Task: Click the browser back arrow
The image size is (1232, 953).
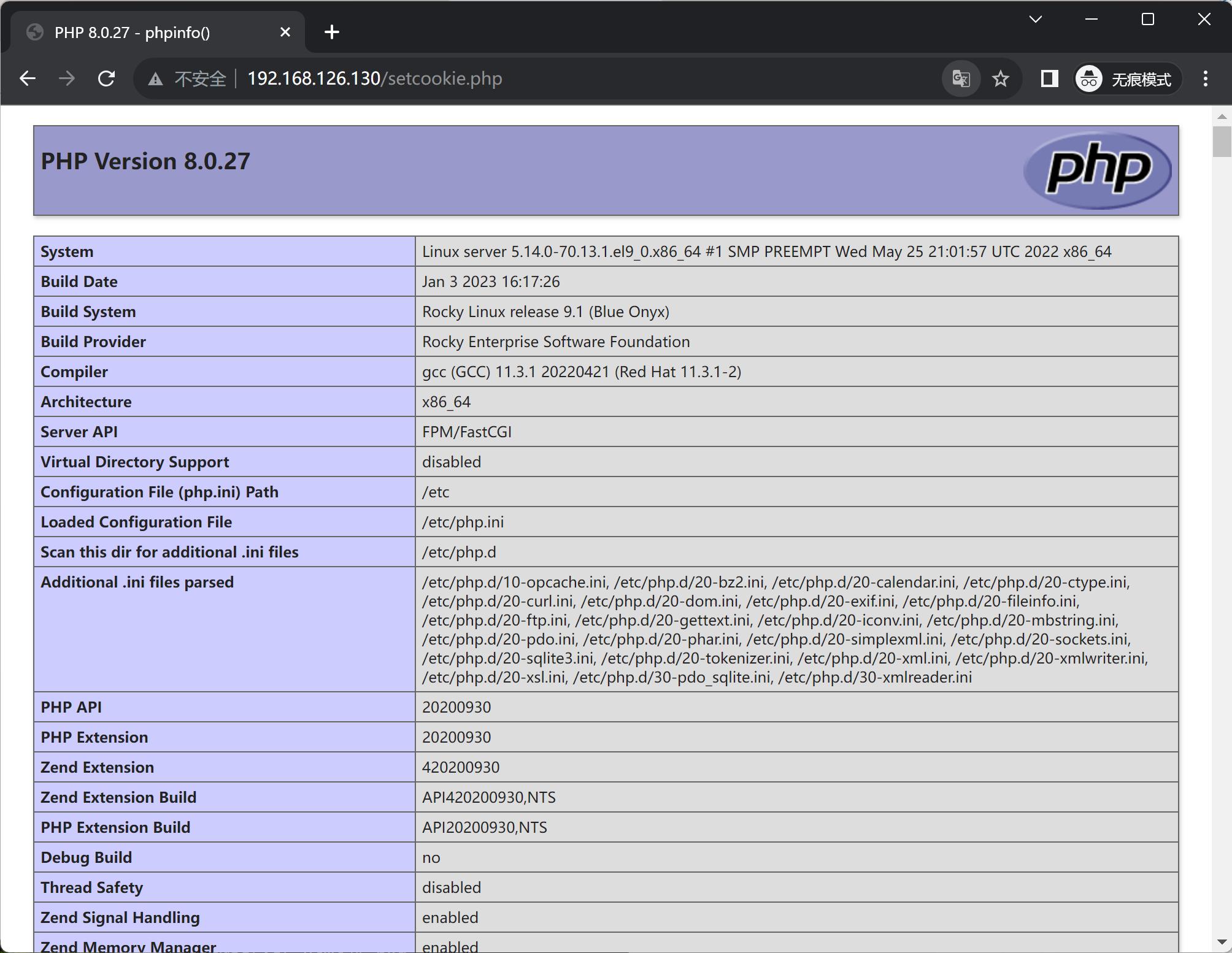Action: point(28,78)
